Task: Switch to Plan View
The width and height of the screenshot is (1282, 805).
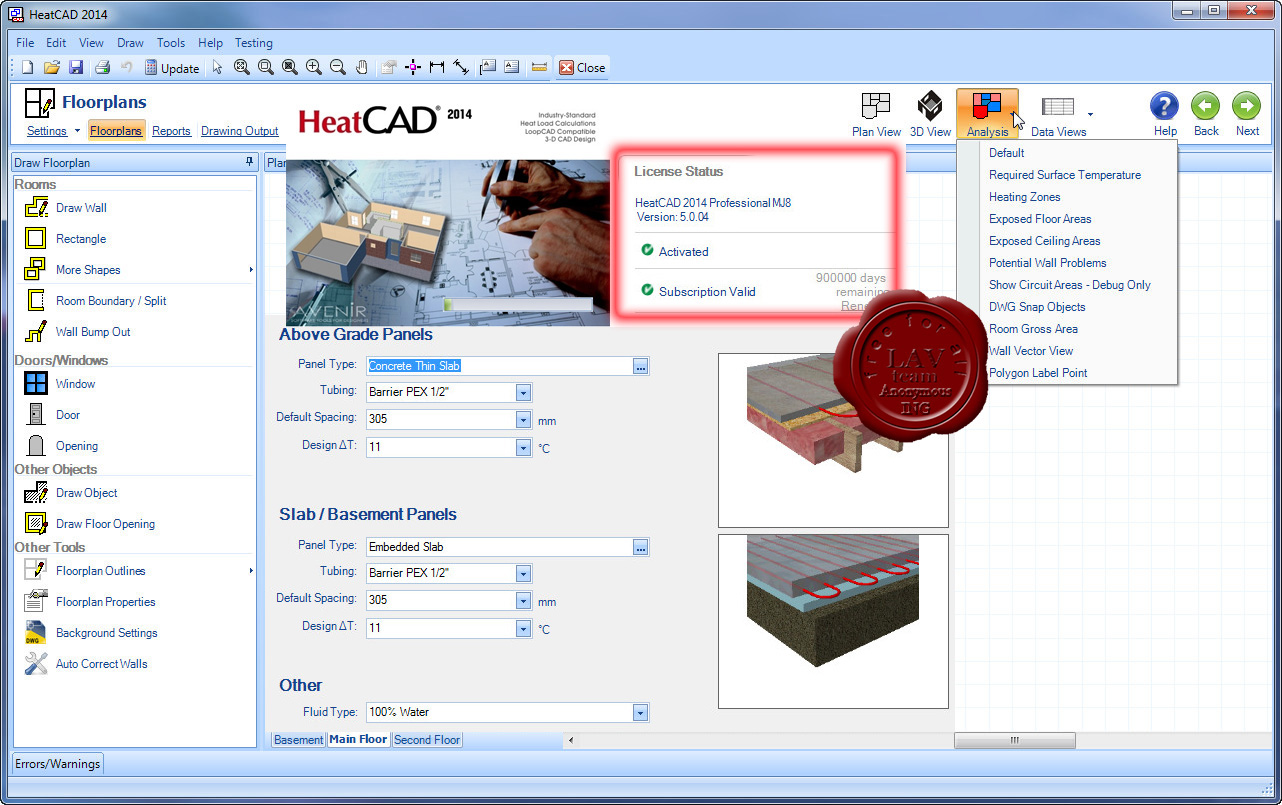Action: click(876, 114)
